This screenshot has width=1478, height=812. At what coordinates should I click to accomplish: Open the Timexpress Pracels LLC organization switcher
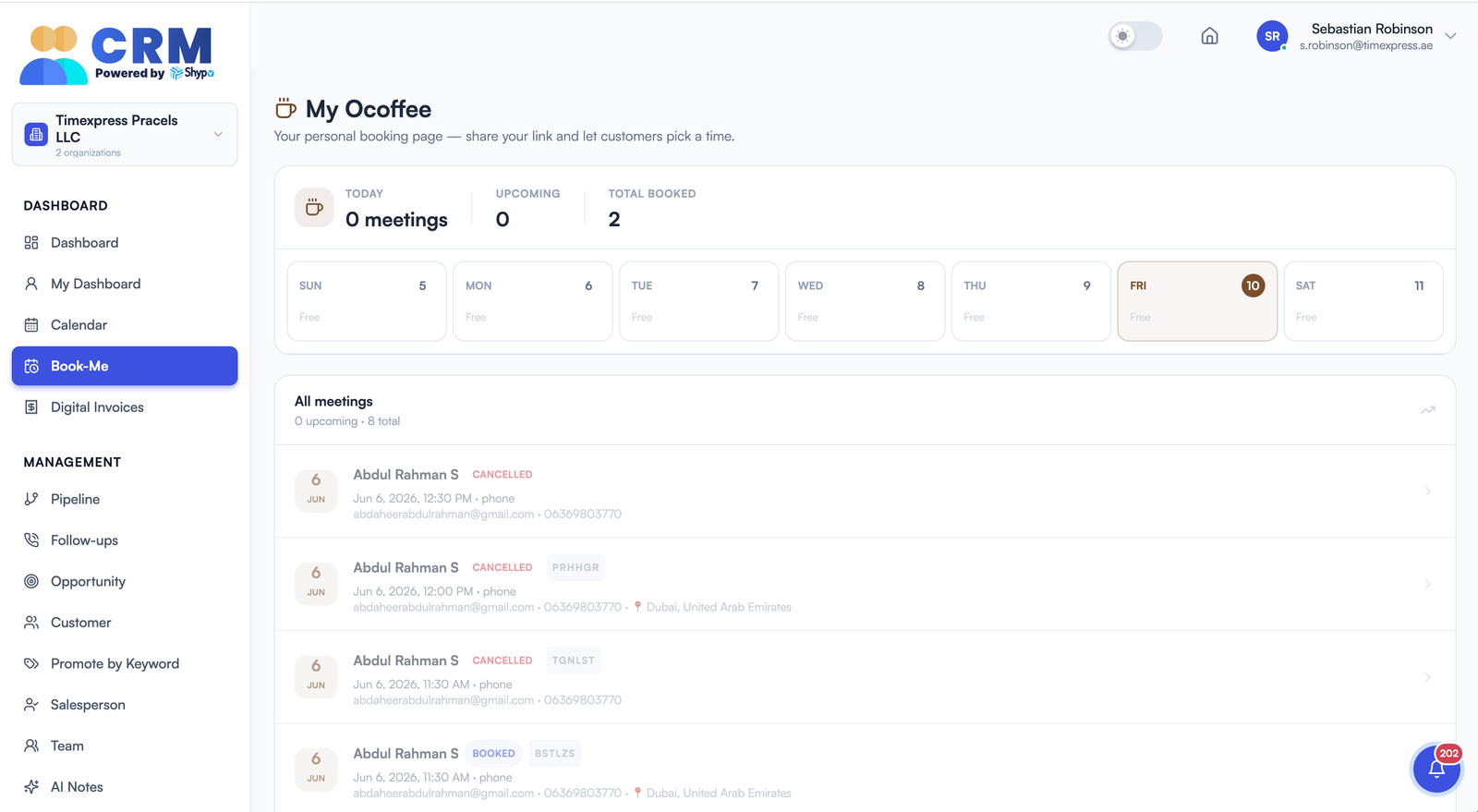pos(125,135)
